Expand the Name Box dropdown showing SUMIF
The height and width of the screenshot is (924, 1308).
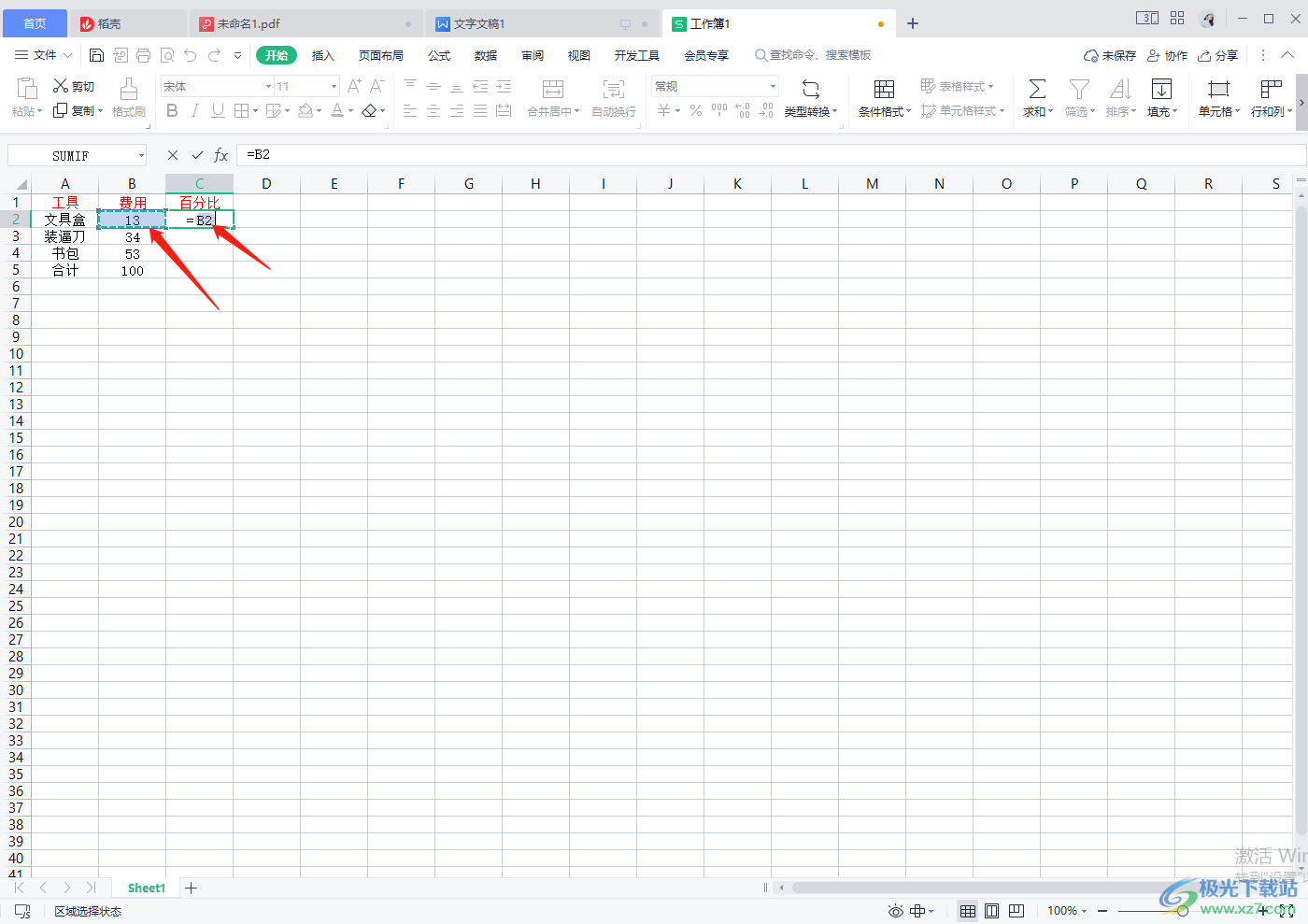click(x=141, y=156)
